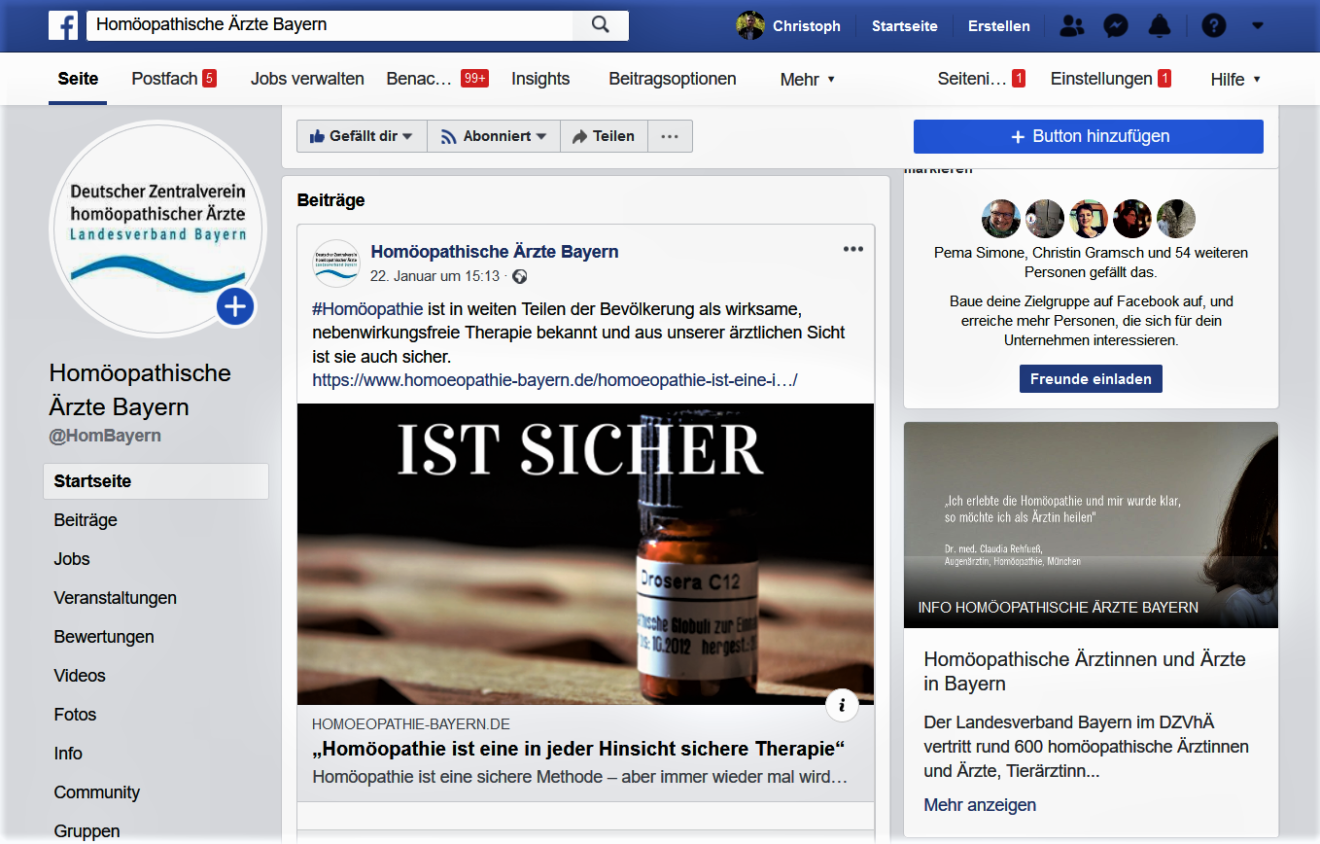Open the Seiteninfo tab
Screen dimensions: 1320x844
(981, 79)
